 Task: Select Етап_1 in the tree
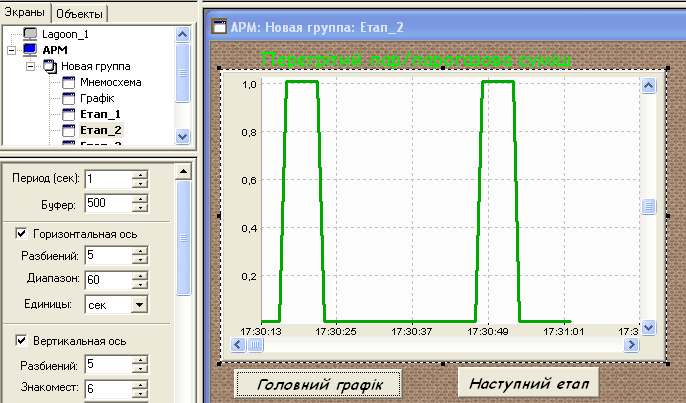click(x=100, y=114)
